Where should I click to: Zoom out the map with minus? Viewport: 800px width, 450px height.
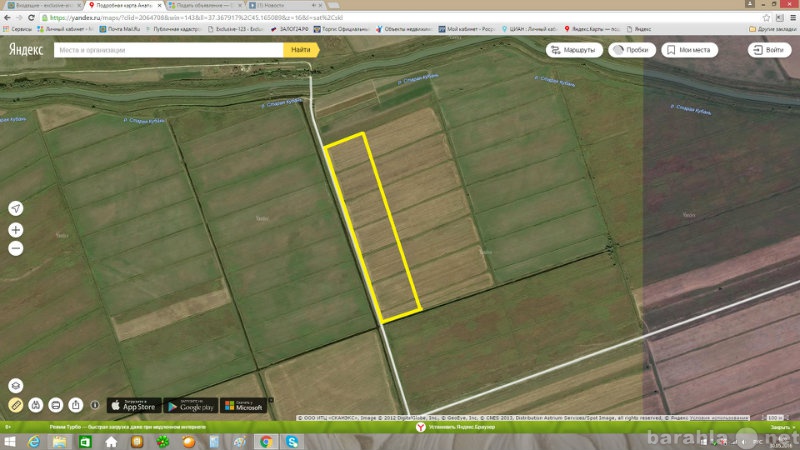(16, 248)
